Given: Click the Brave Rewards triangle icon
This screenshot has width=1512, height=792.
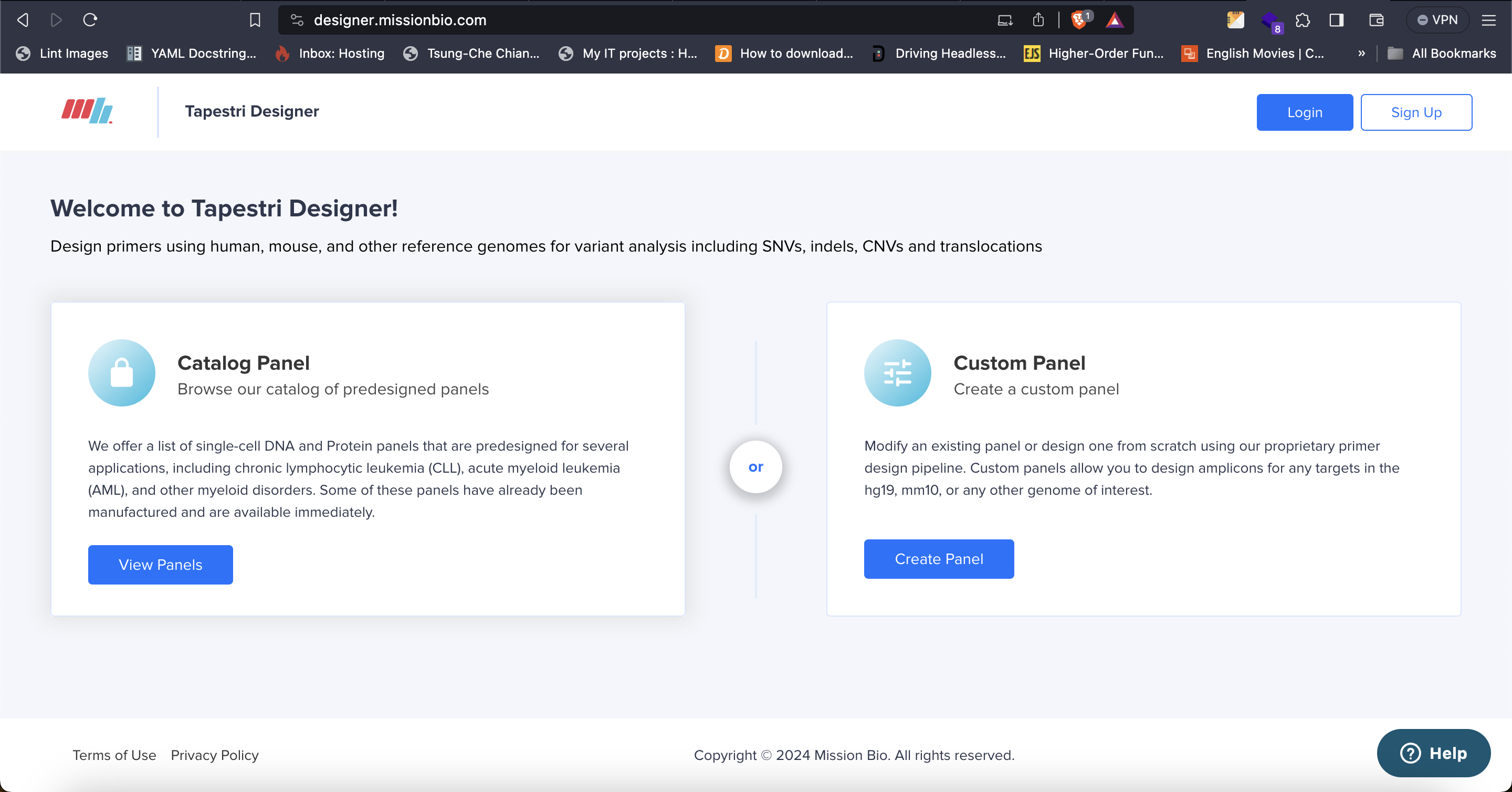Looking at the screenshot, I should point(1115,20).
